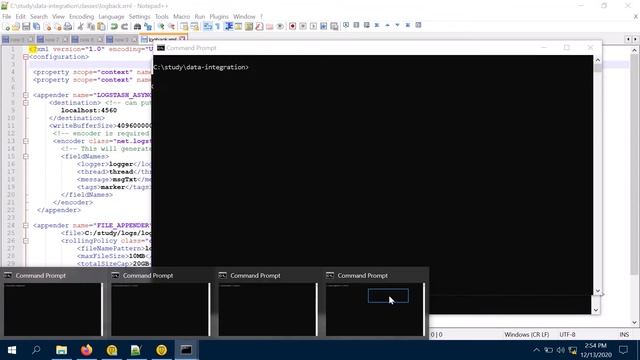Open the Search menu
The height and width of the screenshot is (360, 640).
(x=39, y=16)
